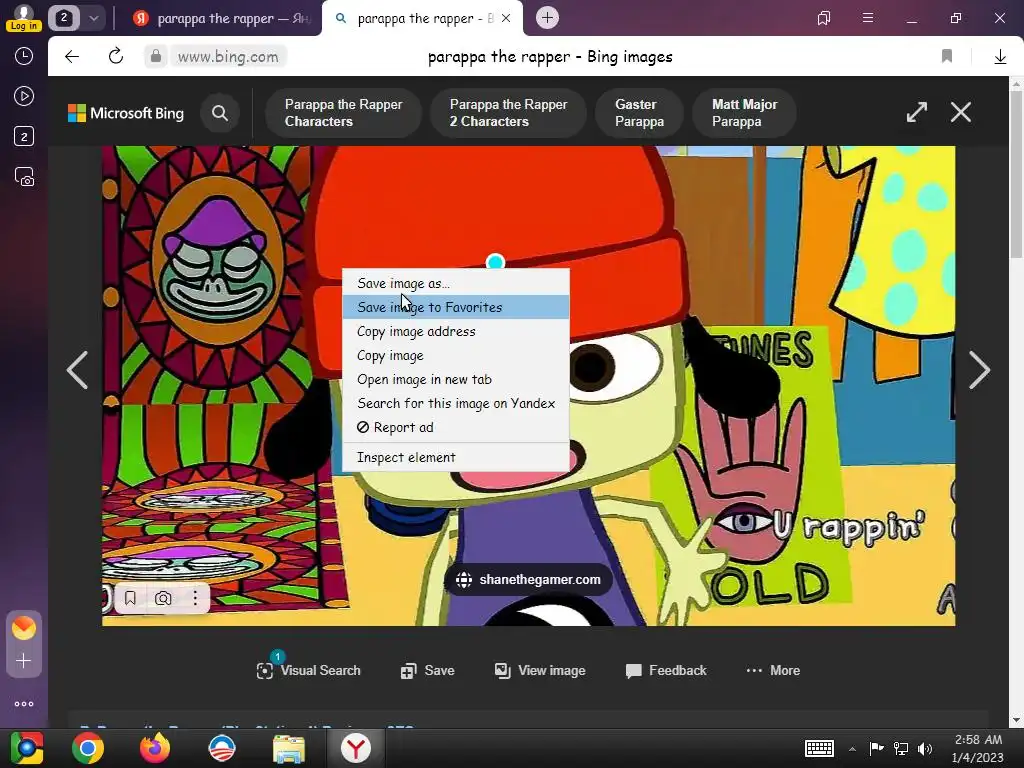Start Visual Search for this image
The width and height of the screenshot is (1024, 768).
pos(308,670)
